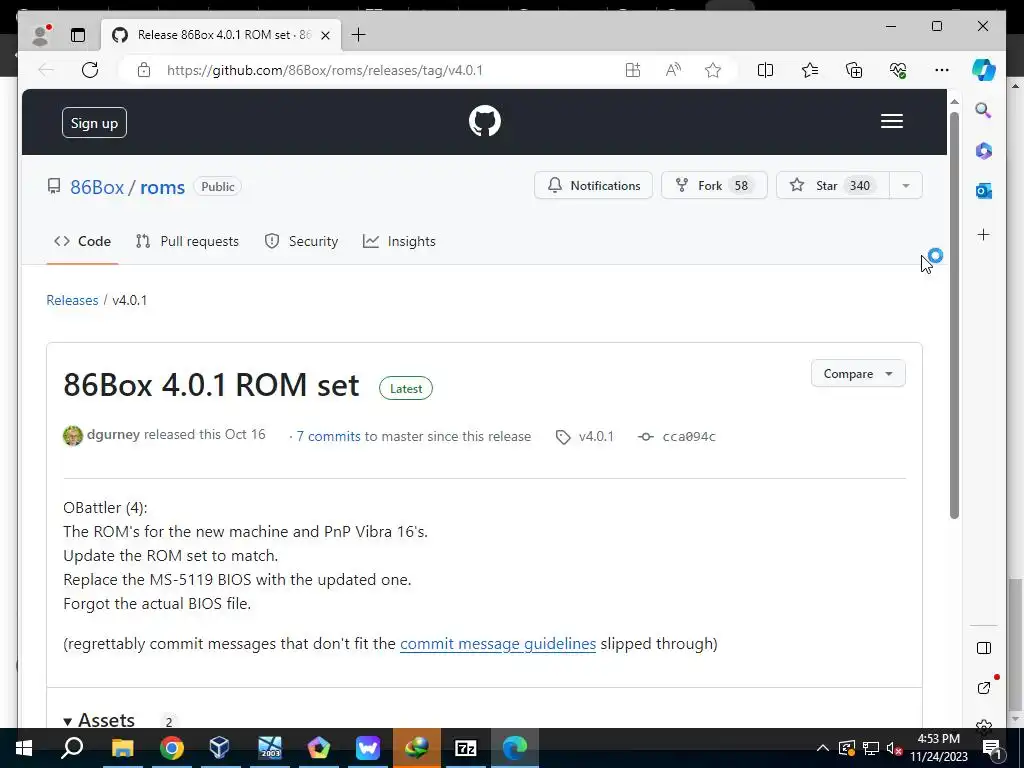Screen dimensions: 1024x768
Task: Open the Windows Start menu
Action: coord(24,748)
